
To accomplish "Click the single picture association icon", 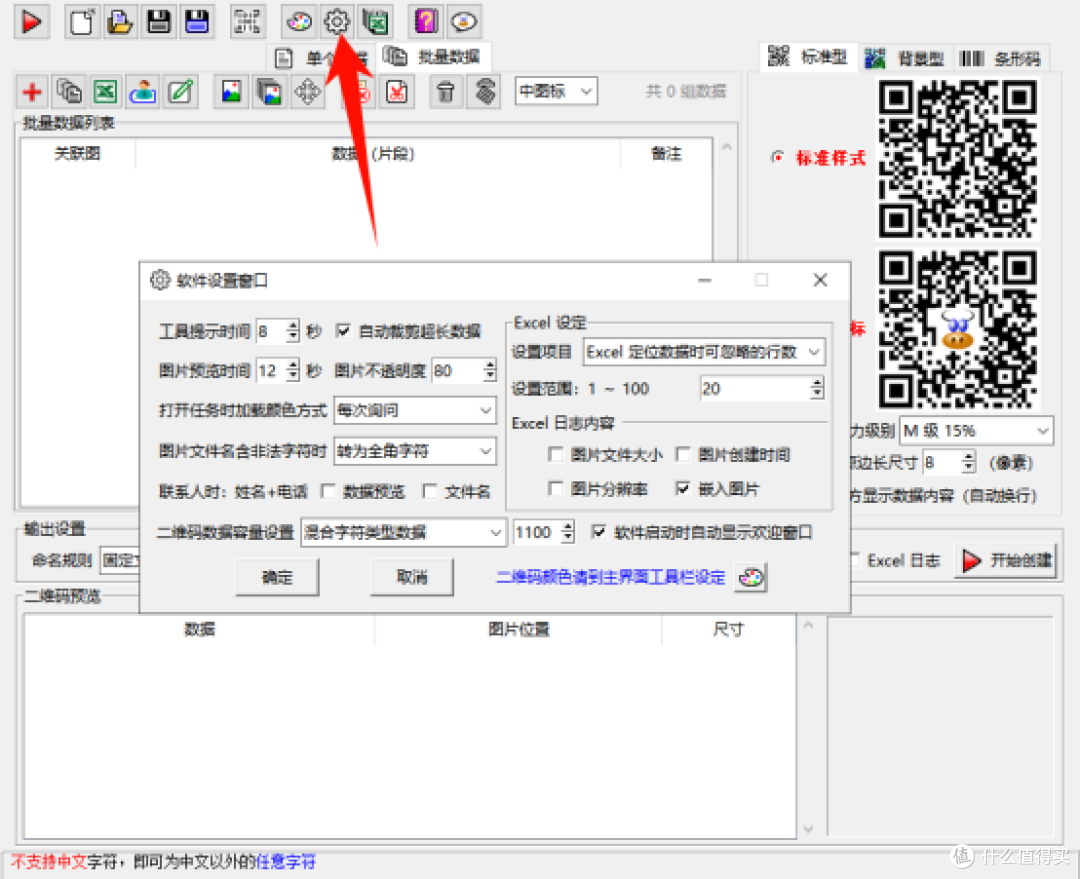I will (231, 92).
